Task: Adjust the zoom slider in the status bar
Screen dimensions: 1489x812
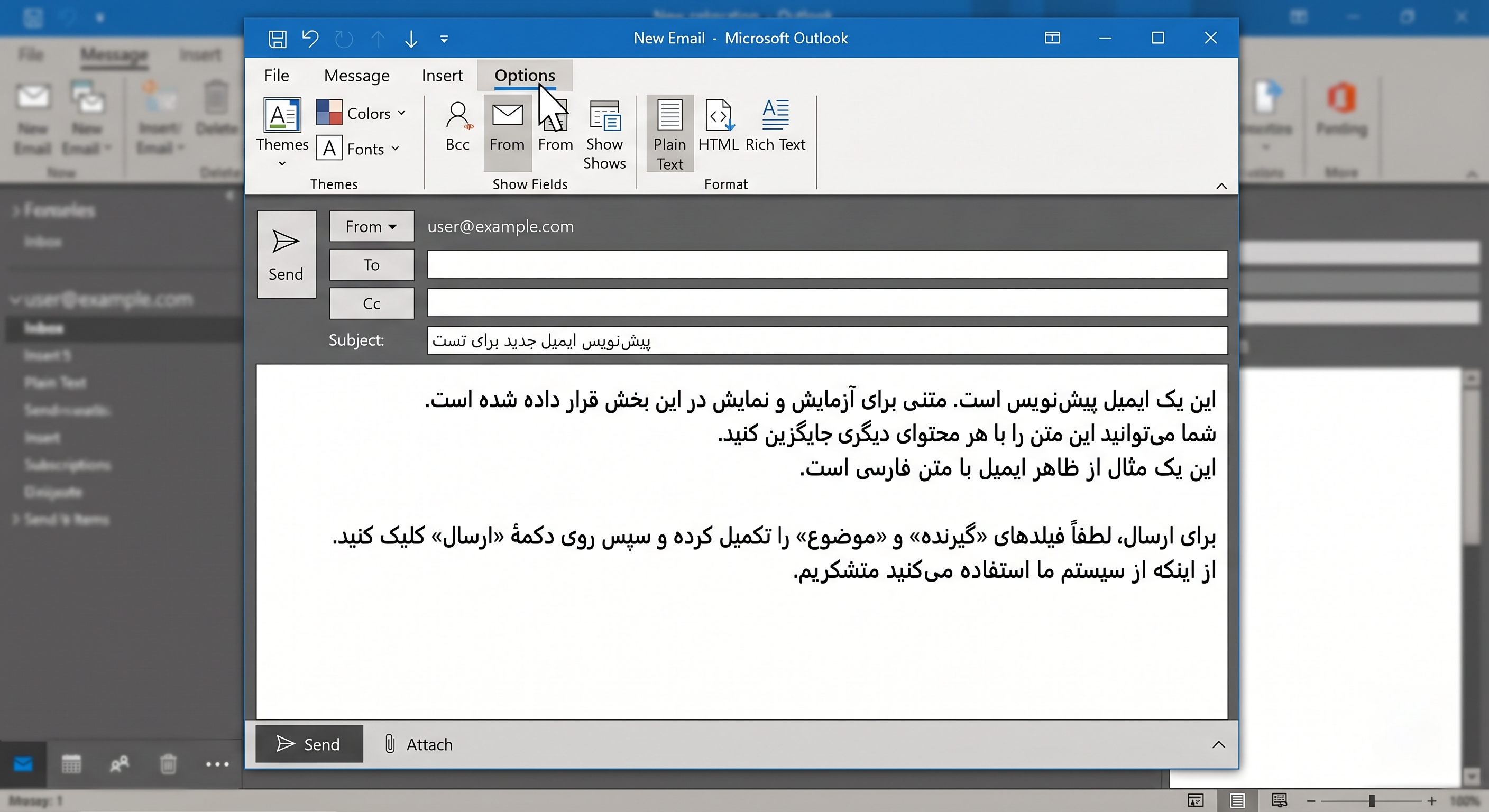Action: click(1371, 800)
